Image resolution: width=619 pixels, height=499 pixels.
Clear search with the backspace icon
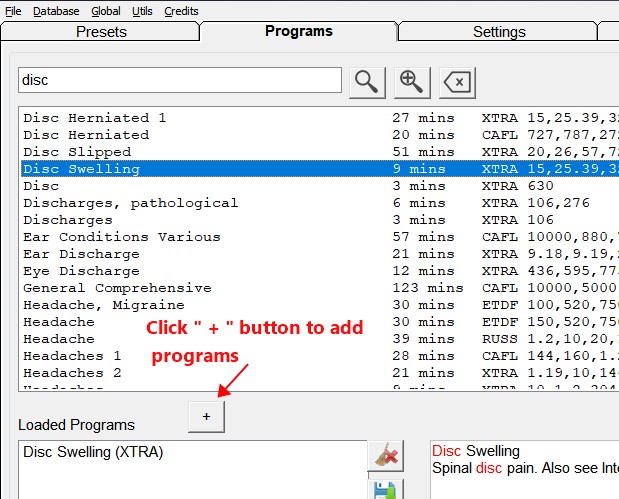[457, 82]
